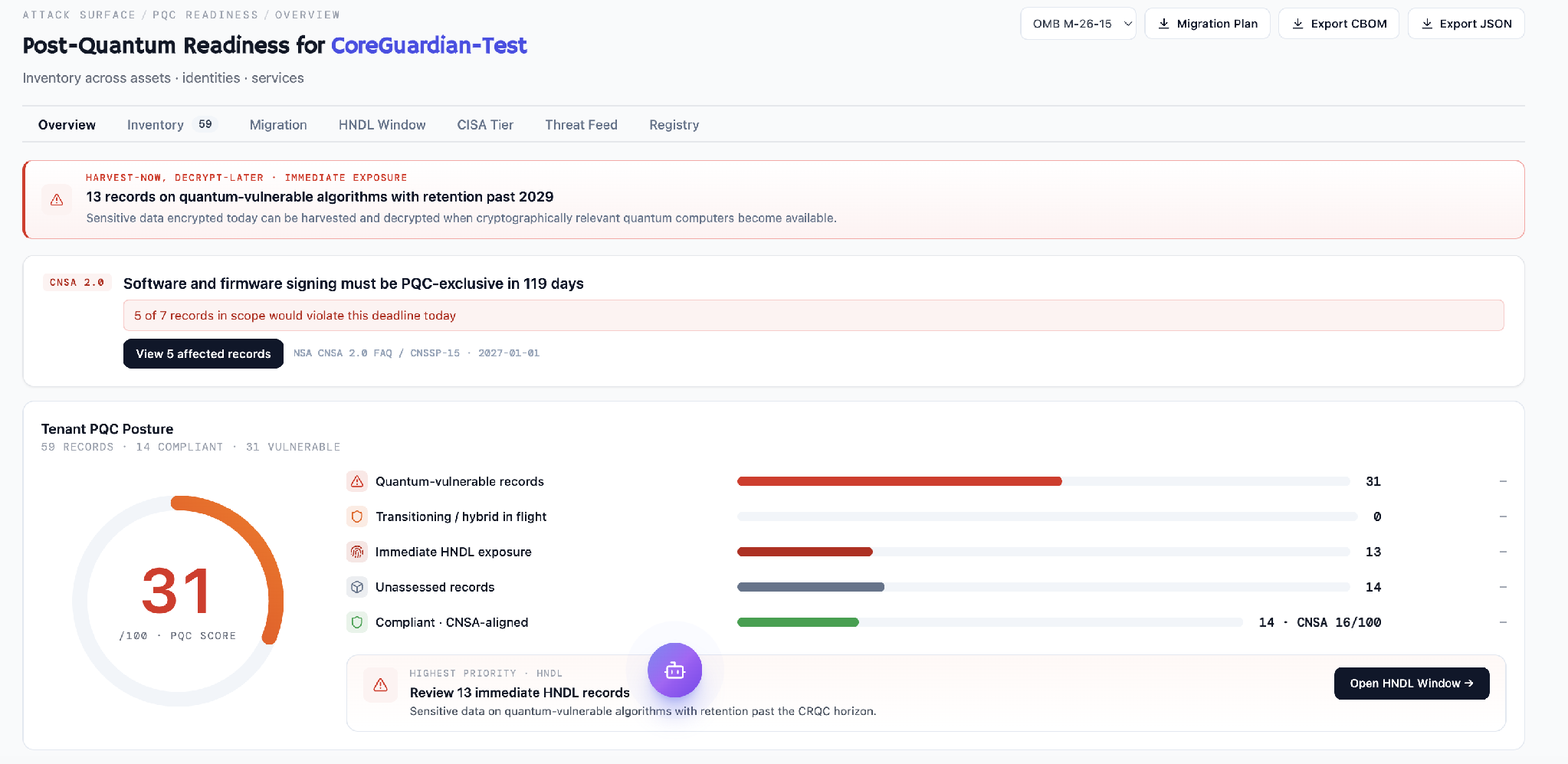Click the Immediate HNDL exposure progress bar
The height and width of the screenshot is (764, 1568).
805,552
